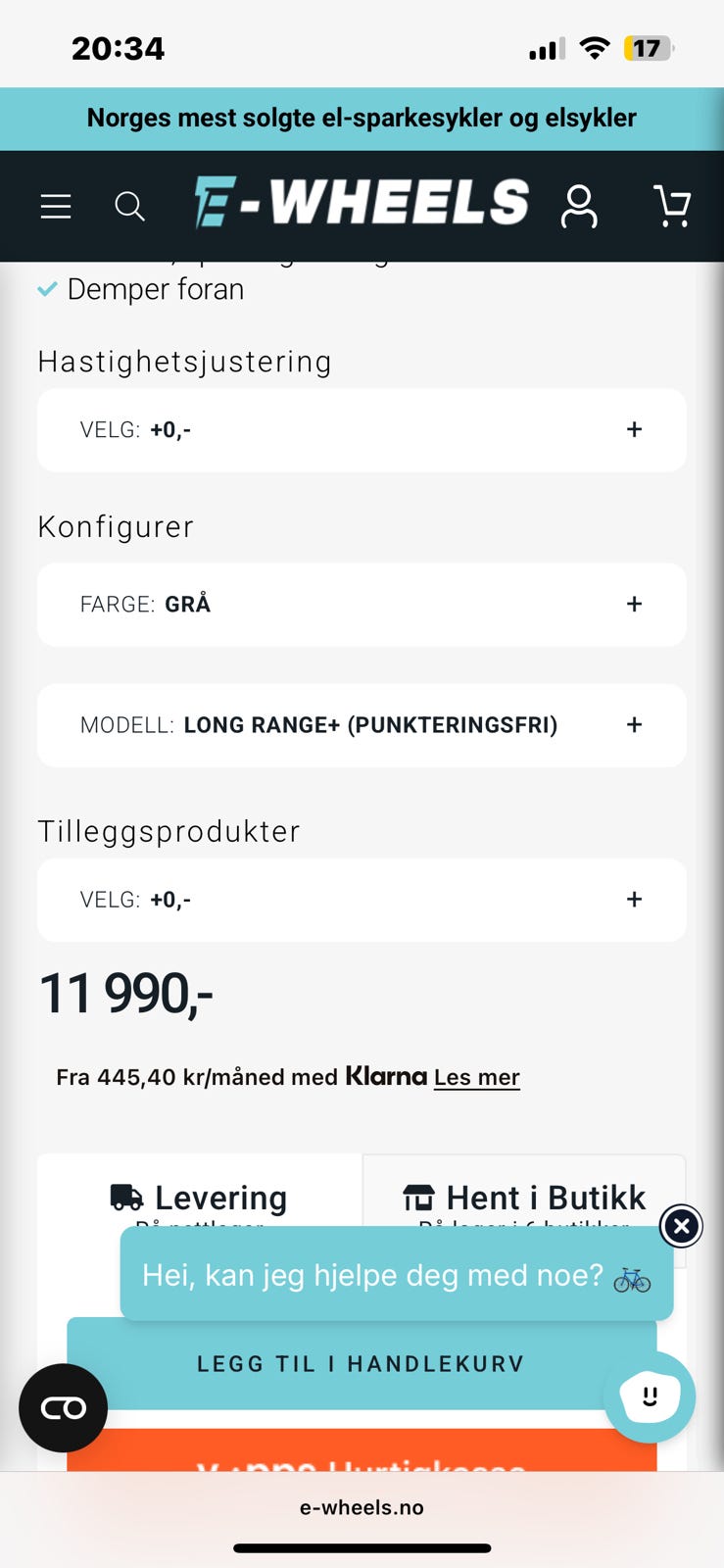Open the shopping cart icon
The image size is (724, 1568).
point(672,206)
